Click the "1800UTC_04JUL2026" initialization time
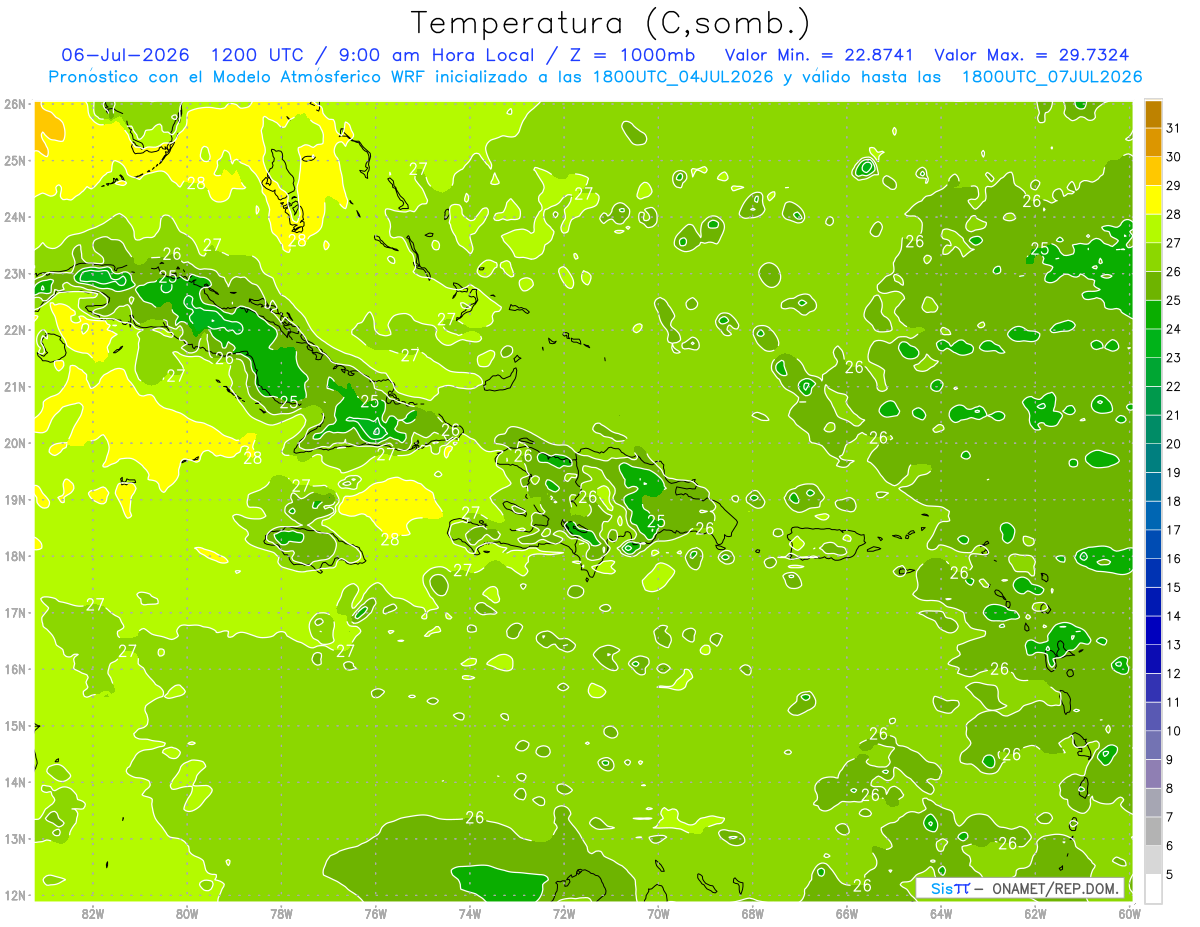1200x927 pixels. [x=683, y=77]
